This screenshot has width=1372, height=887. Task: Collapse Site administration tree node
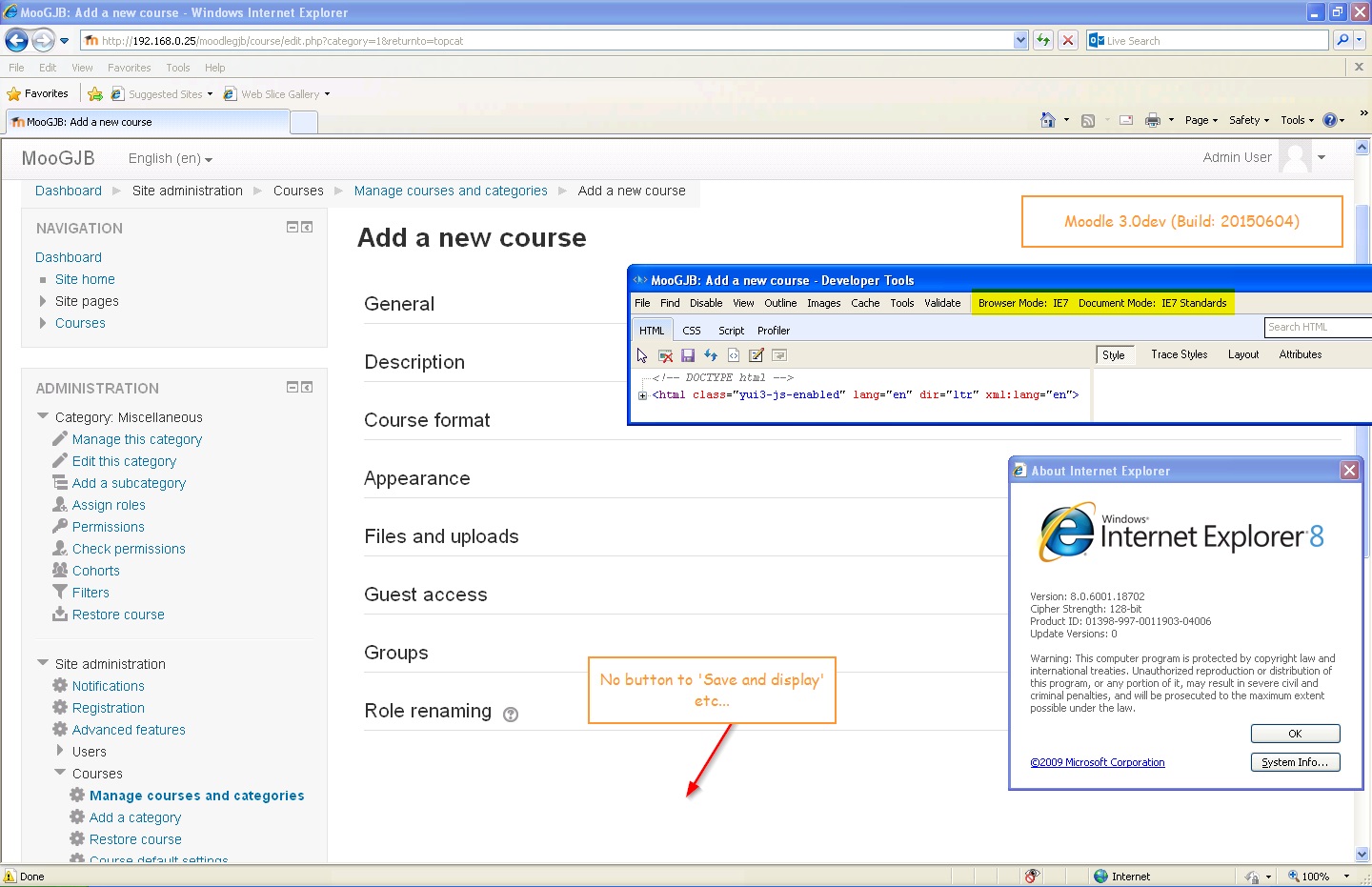click(x=43, y=663)
